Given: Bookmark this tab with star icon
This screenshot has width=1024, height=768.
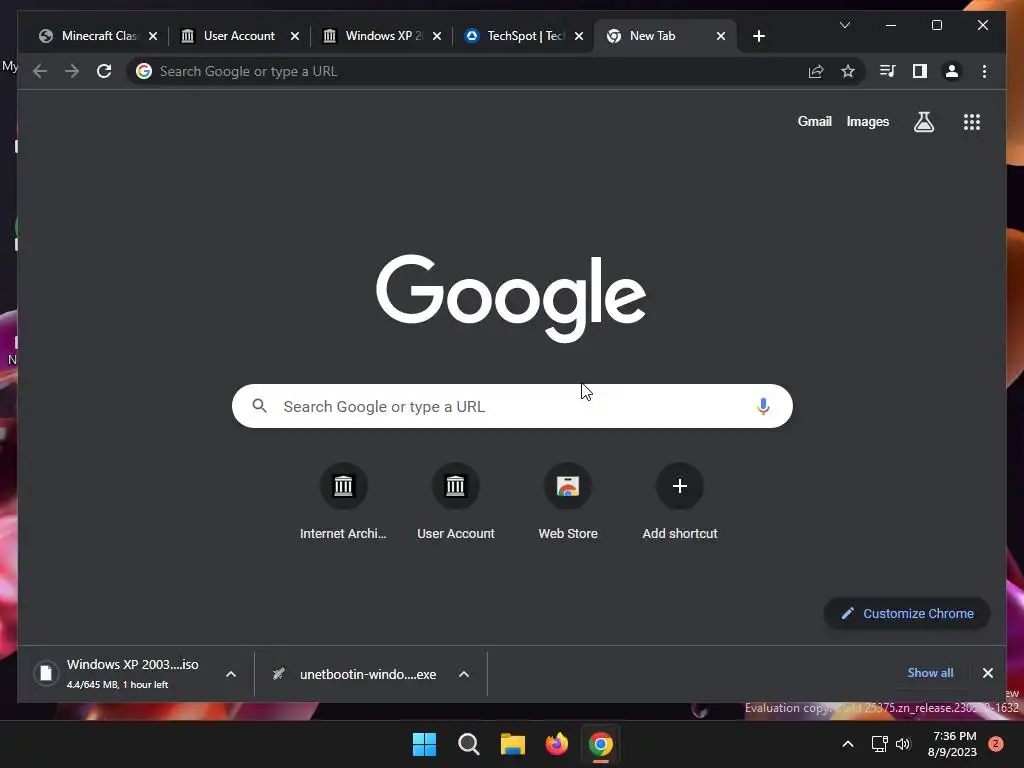Looking at the screenshot, I should [848, 71].
